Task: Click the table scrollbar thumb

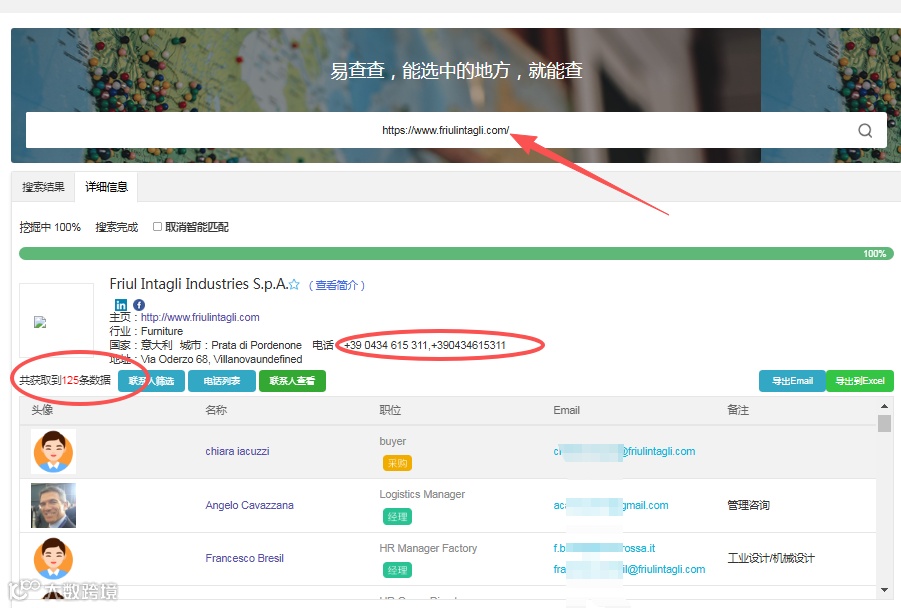Action: (884, 424)
